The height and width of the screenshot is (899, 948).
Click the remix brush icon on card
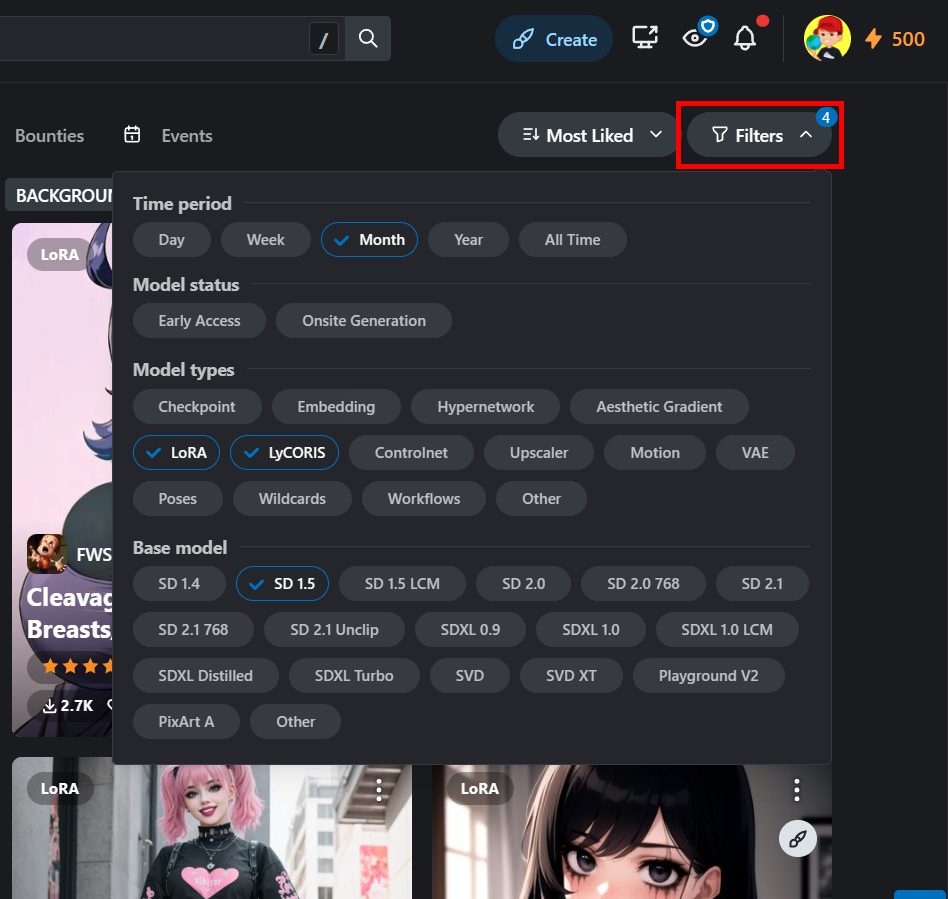[x=797, y=839]
